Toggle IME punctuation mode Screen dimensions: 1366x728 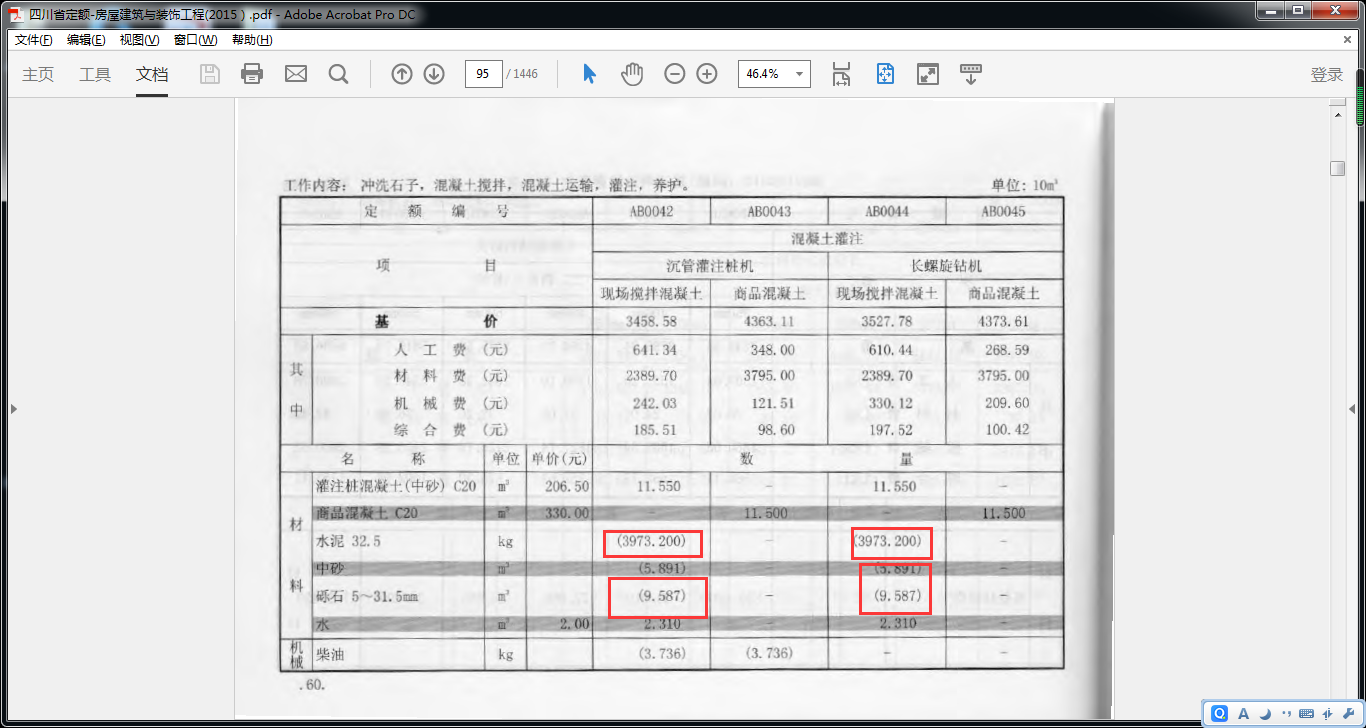click(x=1285, y=714)
